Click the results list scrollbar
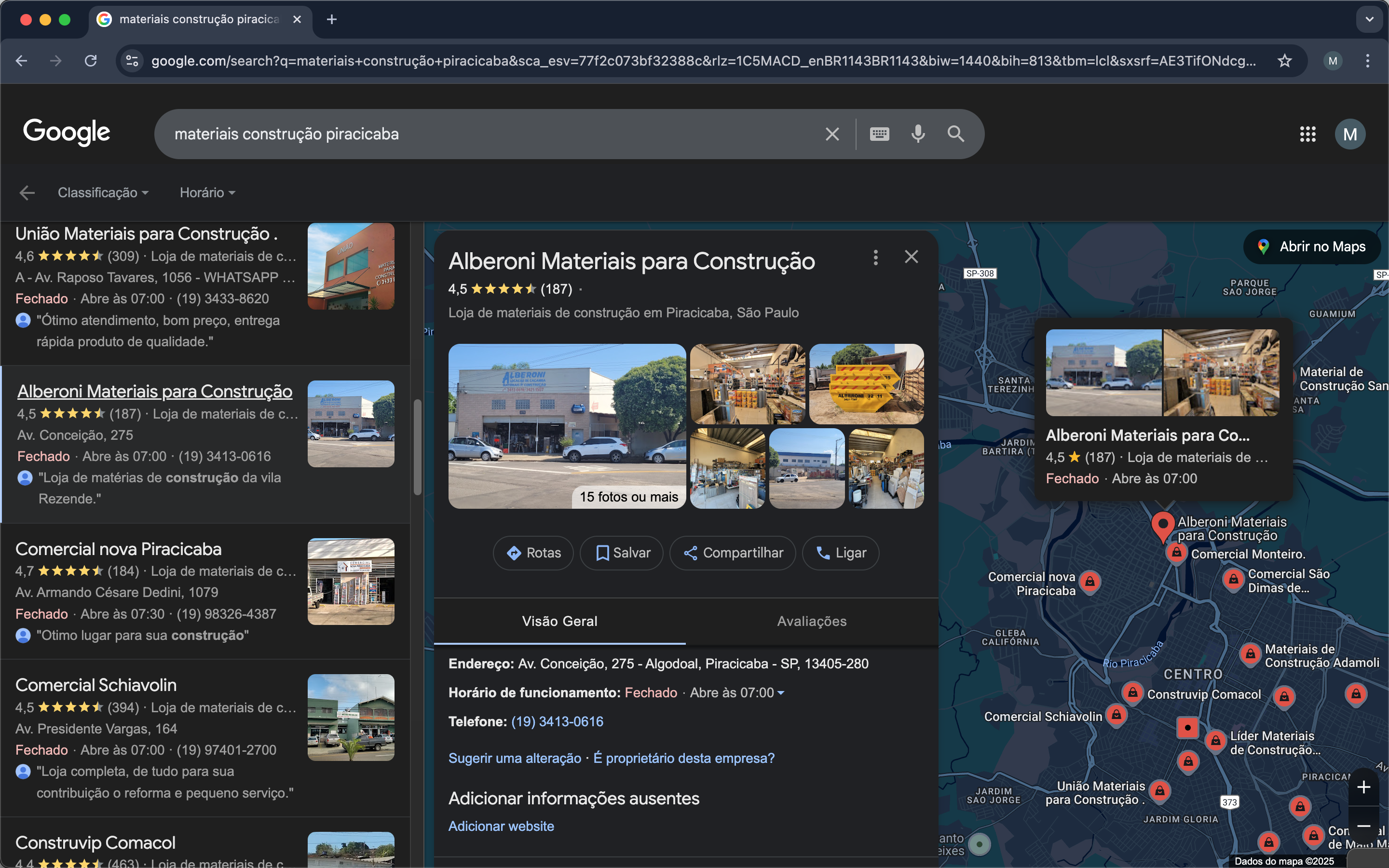Image resolution: width=1389 pixels, height=868 pixels. (x=417, y=448)
